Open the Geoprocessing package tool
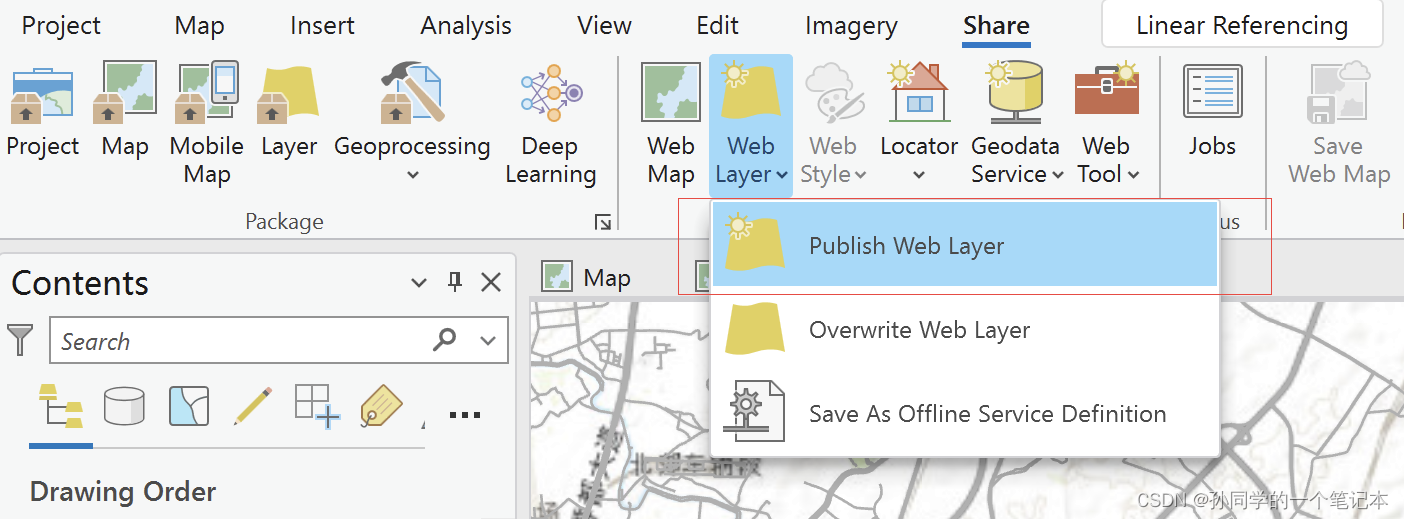This screenshot has width=1404, height=519. coord(411,92)
